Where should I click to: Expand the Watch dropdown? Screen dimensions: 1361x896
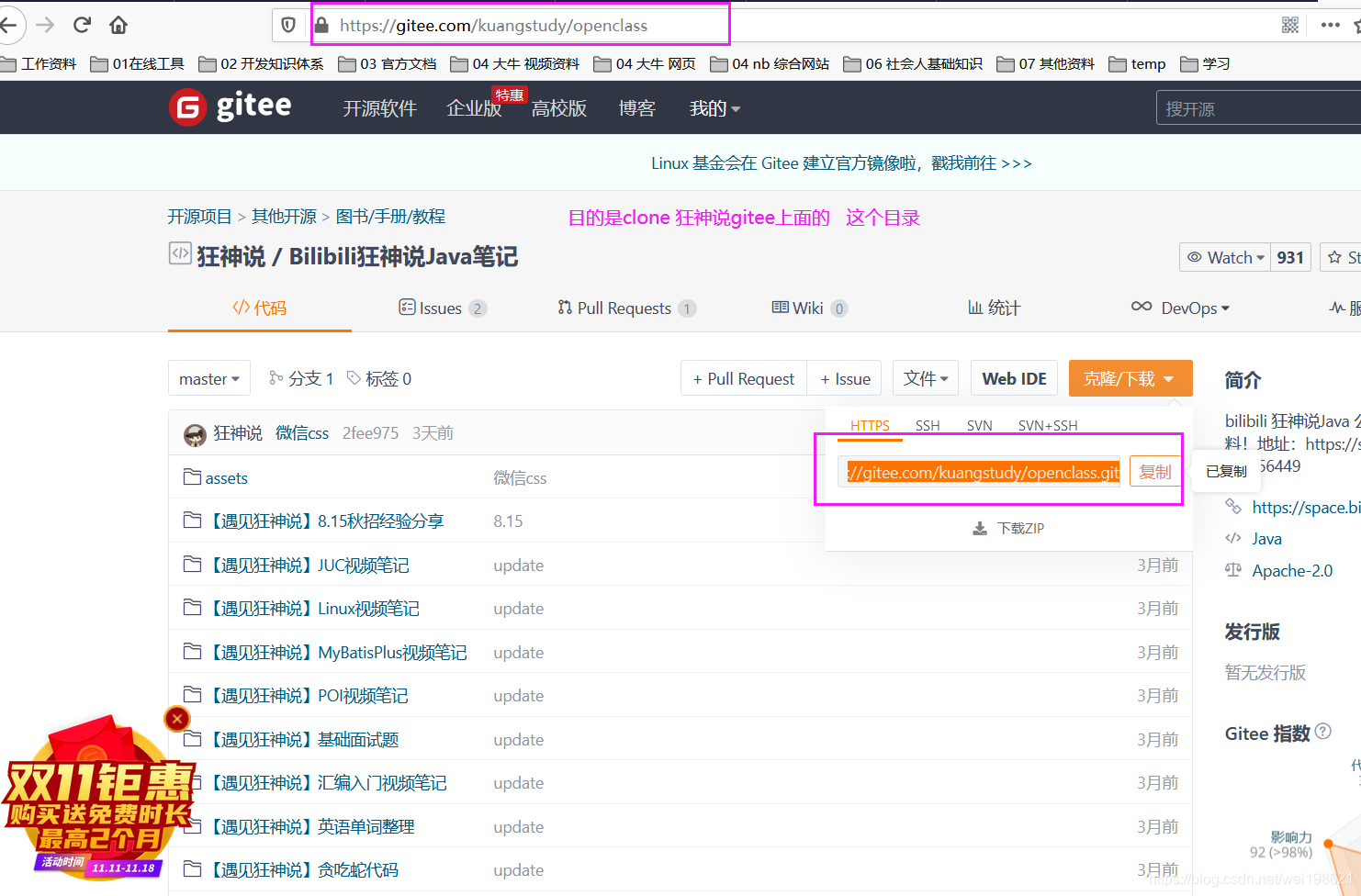tap(1225, 257)
